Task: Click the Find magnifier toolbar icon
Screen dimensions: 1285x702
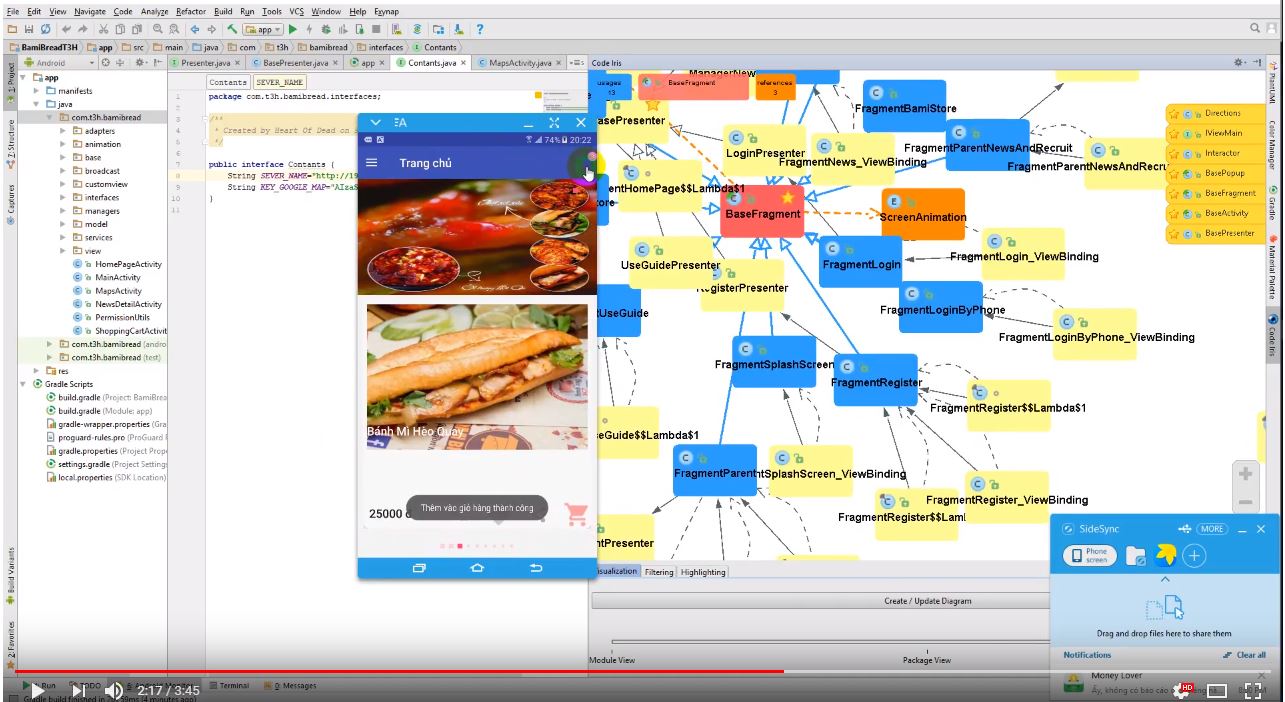Action: coord(157,29)
